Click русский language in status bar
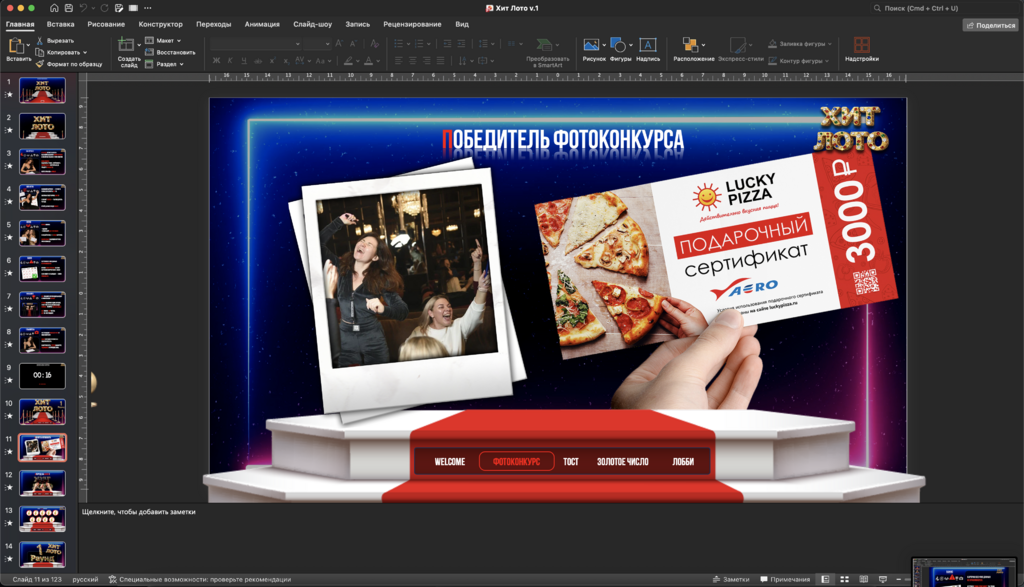 tap(85, 579)
